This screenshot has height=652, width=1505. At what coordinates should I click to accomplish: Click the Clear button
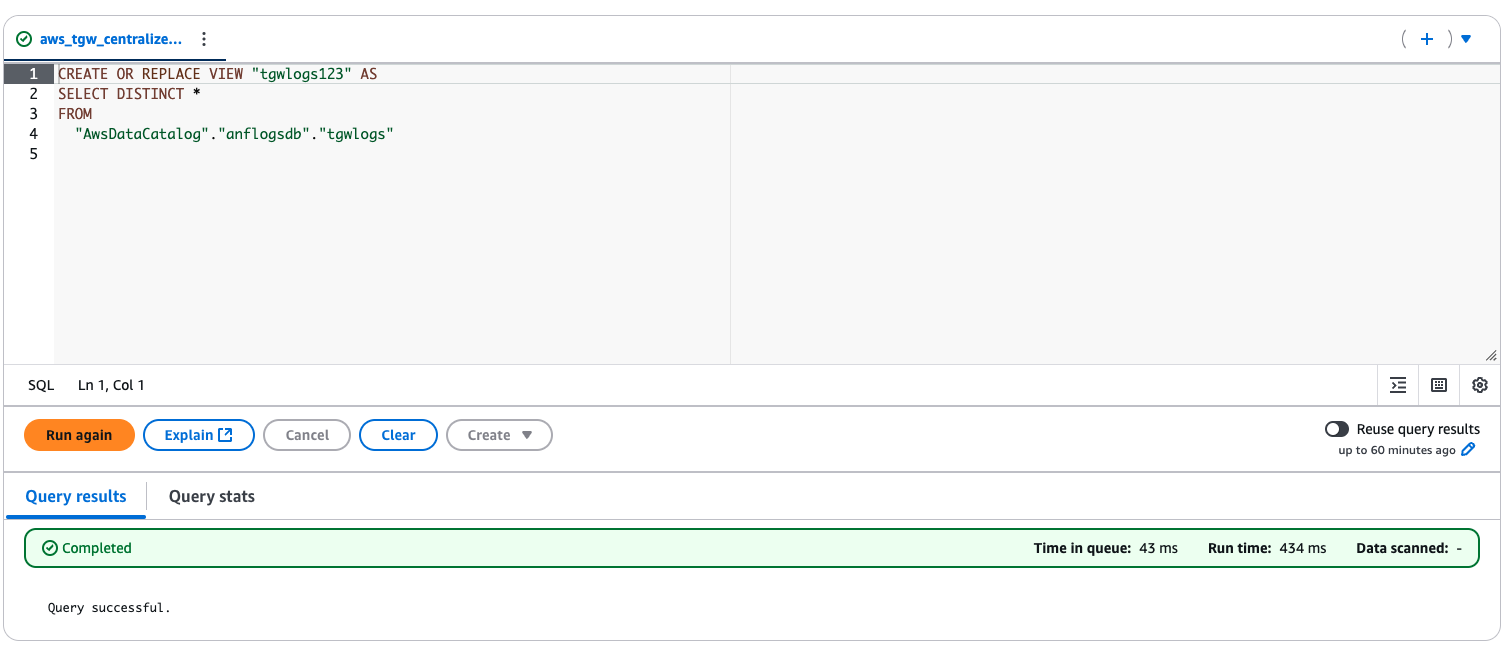pyautogui.click(x=398, y=434)
